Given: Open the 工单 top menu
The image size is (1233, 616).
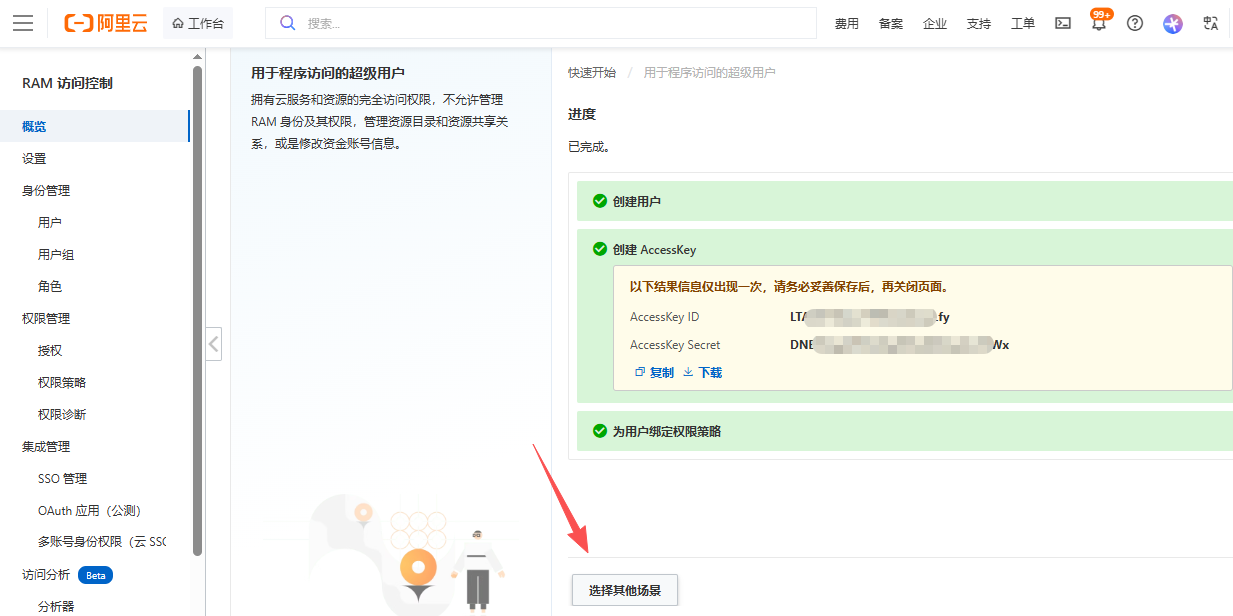Looking at the screenshot, I should 1023,24.
